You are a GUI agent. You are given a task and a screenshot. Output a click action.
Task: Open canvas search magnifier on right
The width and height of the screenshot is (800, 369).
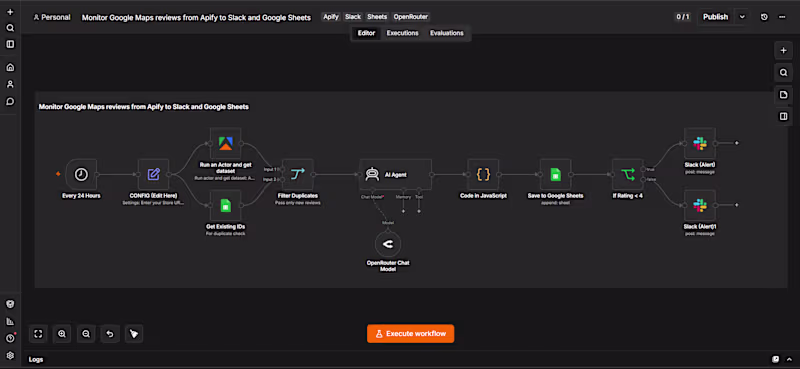783,73
